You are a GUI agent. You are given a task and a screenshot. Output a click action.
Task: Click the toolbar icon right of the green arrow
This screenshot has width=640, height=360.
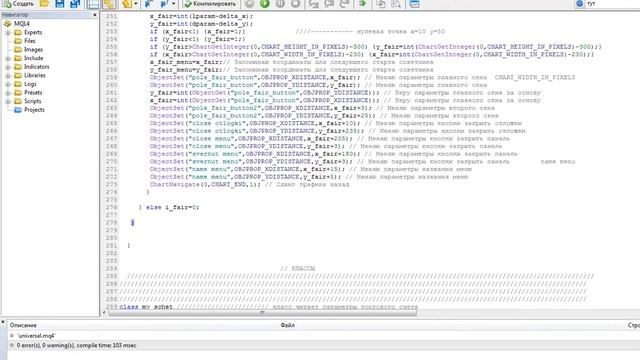click(x=380, y=4)
